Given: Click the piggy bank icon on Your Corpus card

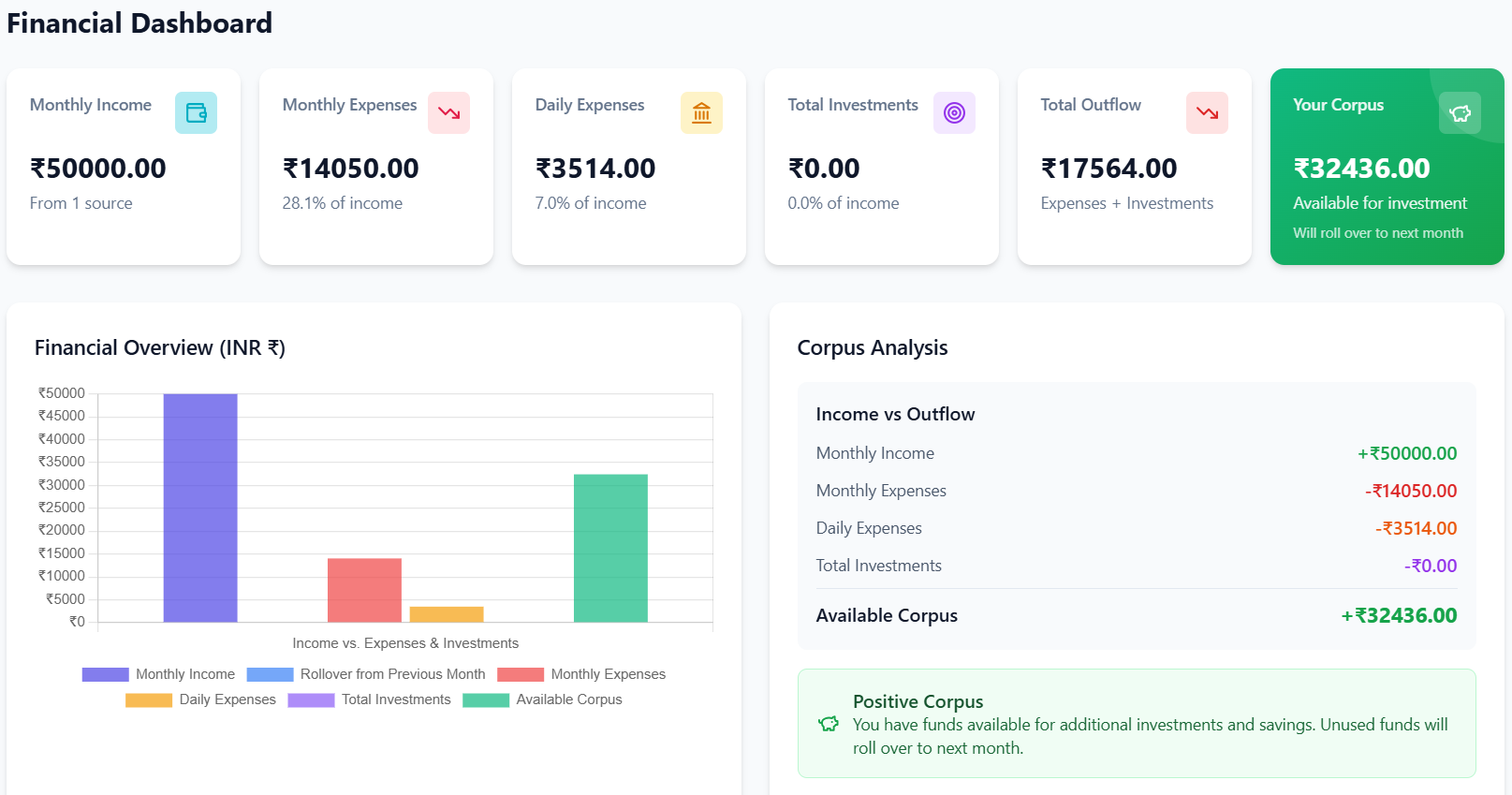Looking at the screenshot, I should pyautogui.click(x=1460, y=113).
